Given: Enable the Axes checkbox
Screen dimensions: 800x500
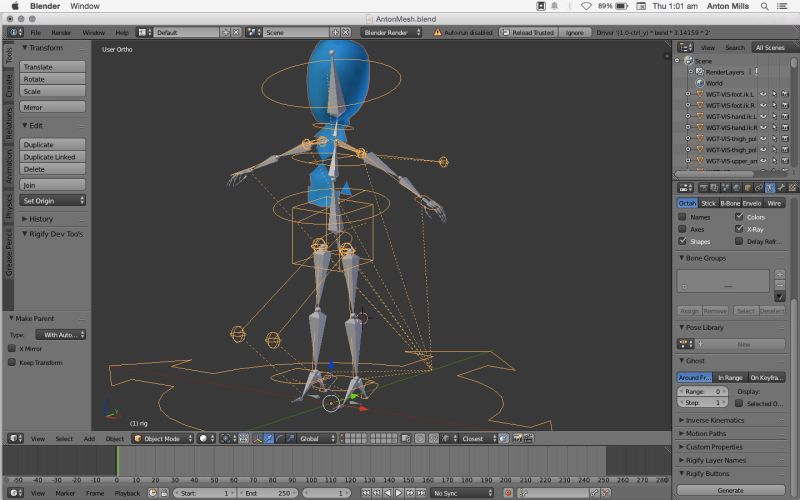Looking at the screenshot, I should tap(682, 229).
